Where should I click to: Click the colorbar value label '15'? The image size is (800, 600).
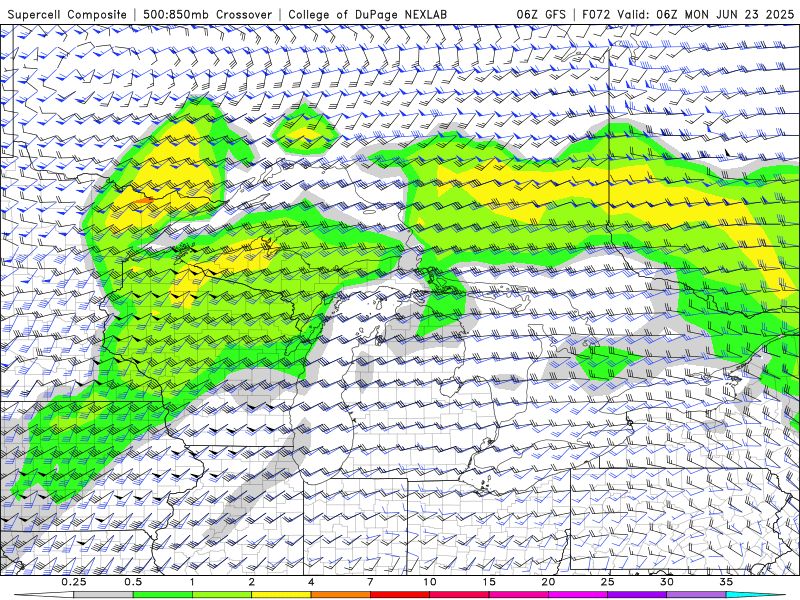pyautogui.click(x=489, y=582)
